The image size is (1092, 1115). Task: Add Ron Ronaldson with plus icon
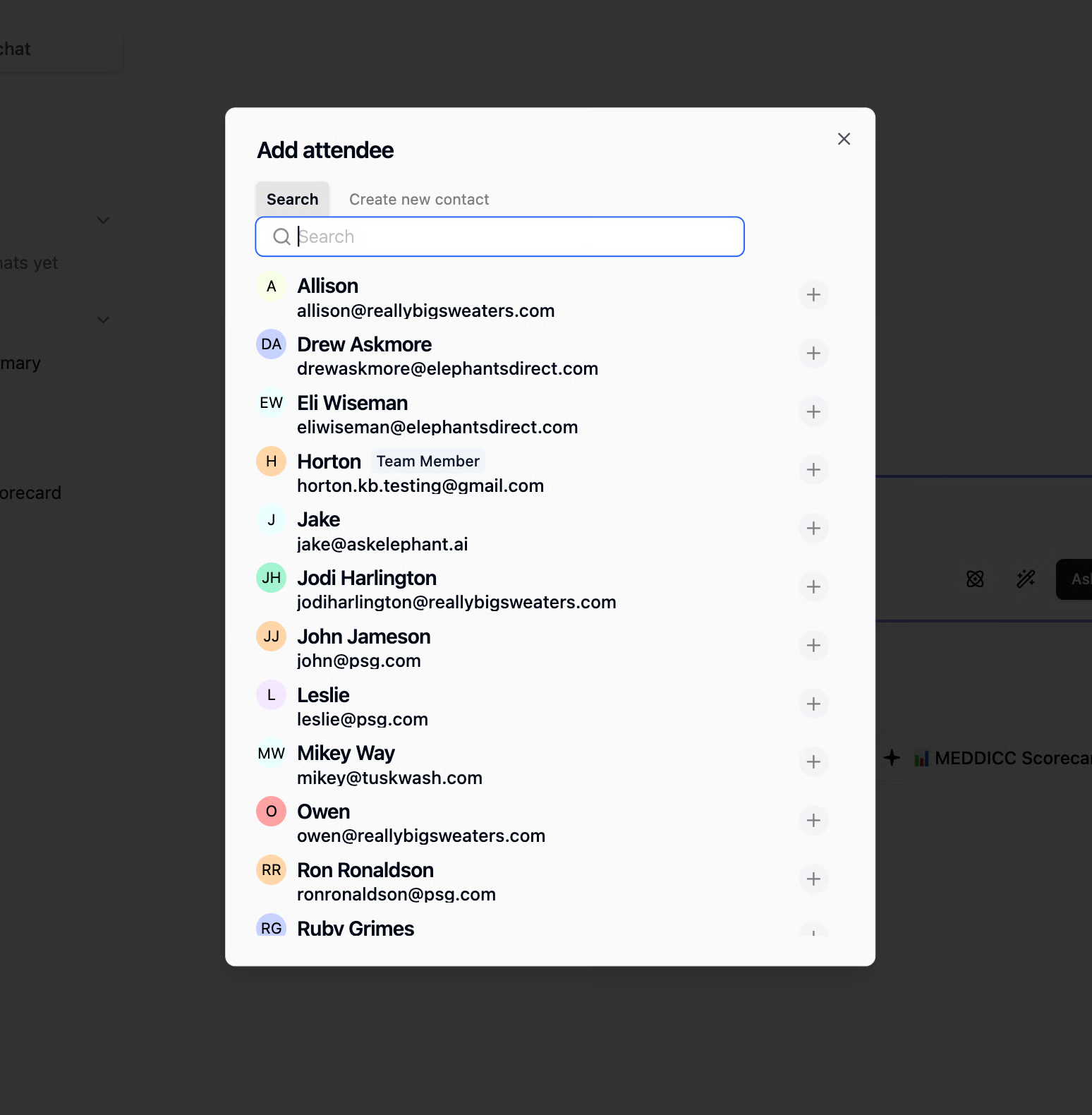(813, 879)
